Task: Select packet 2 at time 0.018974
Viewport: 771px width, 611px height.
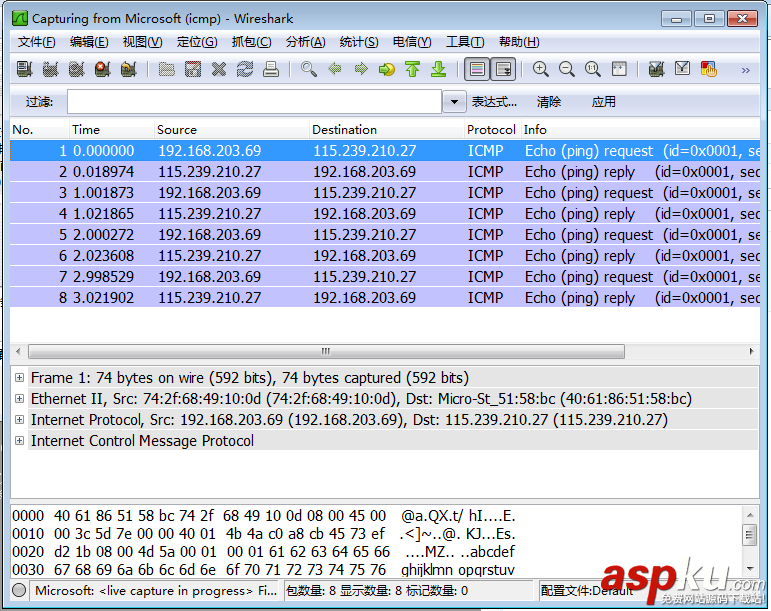Action: (385, 172)
